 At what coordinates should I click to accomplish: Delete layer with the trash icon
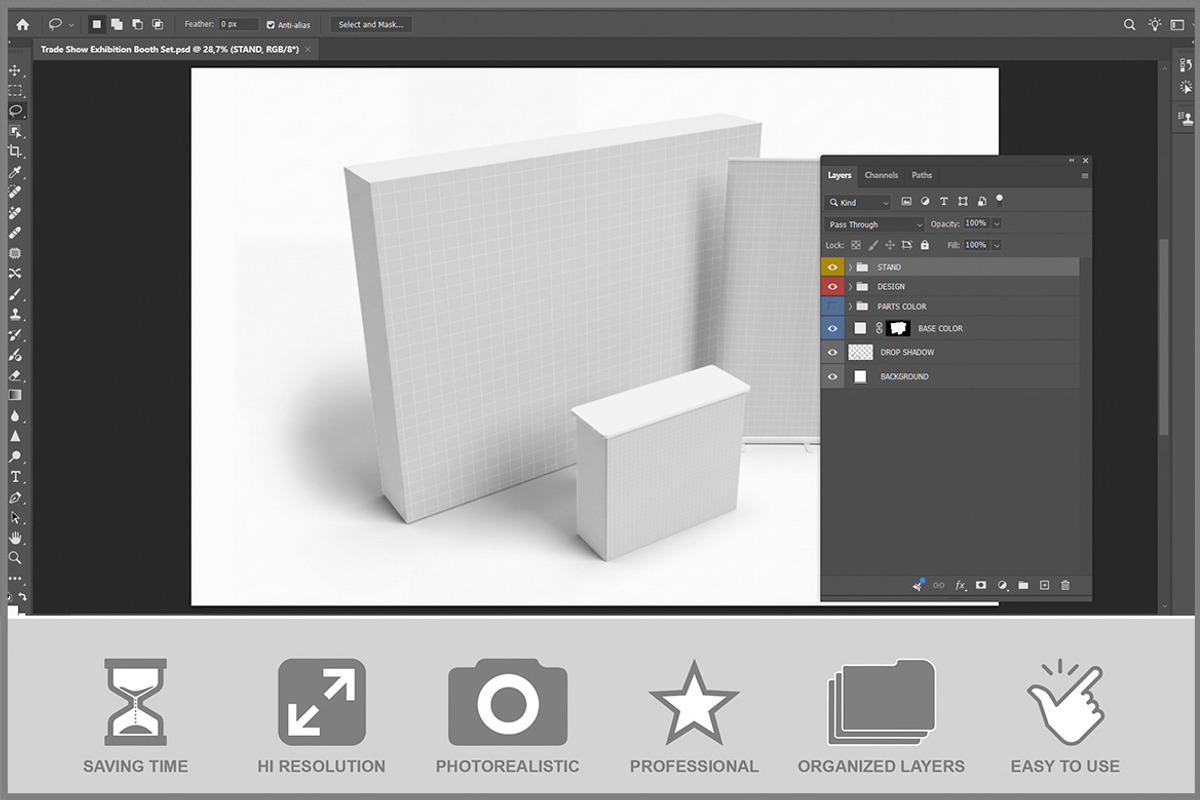point(1065,585)
